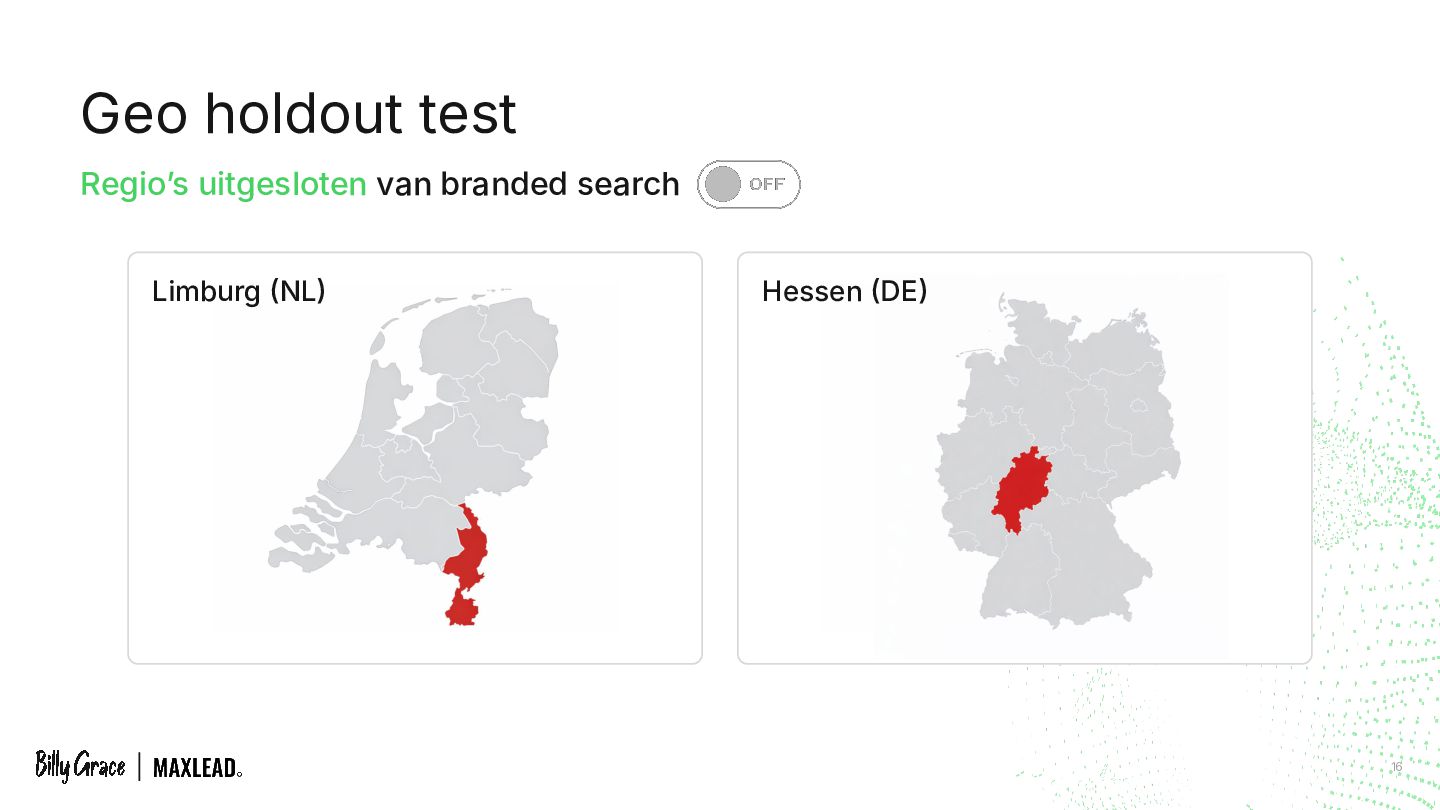Click the Billy Grace logo
The image size is (1440, 810).
(x=80, y=766)
